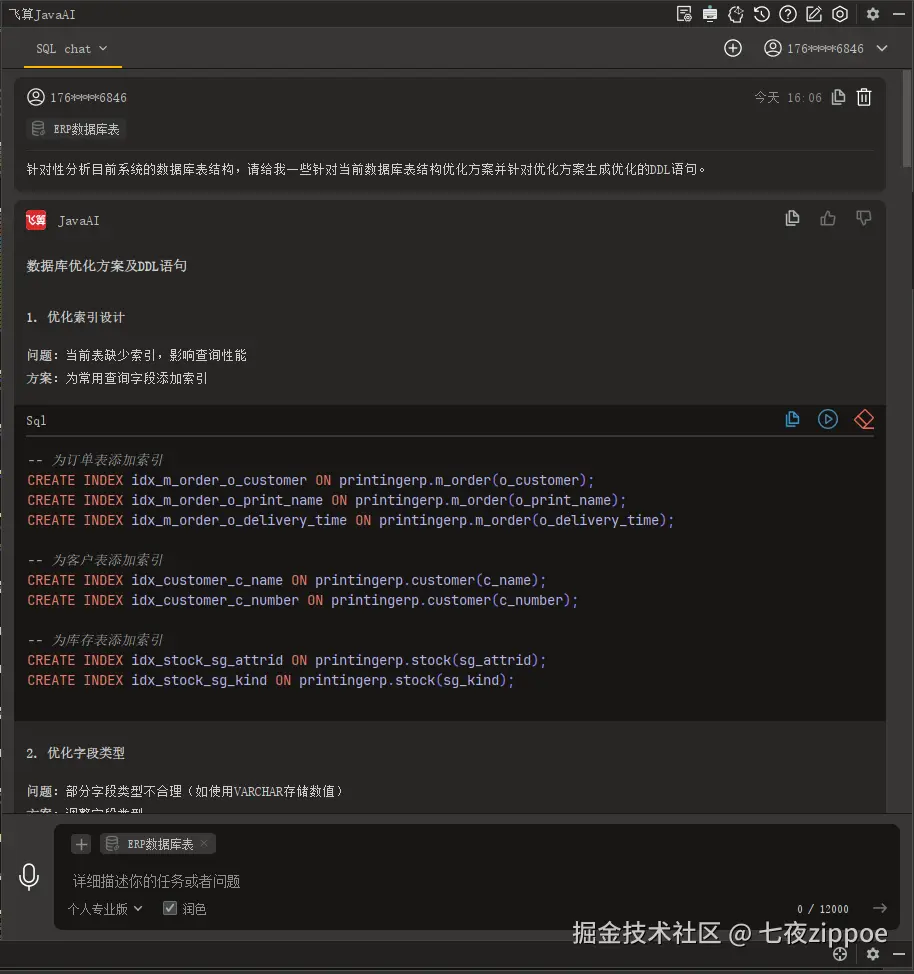Open the document settings icon in top toolbar

coord(684,14)
